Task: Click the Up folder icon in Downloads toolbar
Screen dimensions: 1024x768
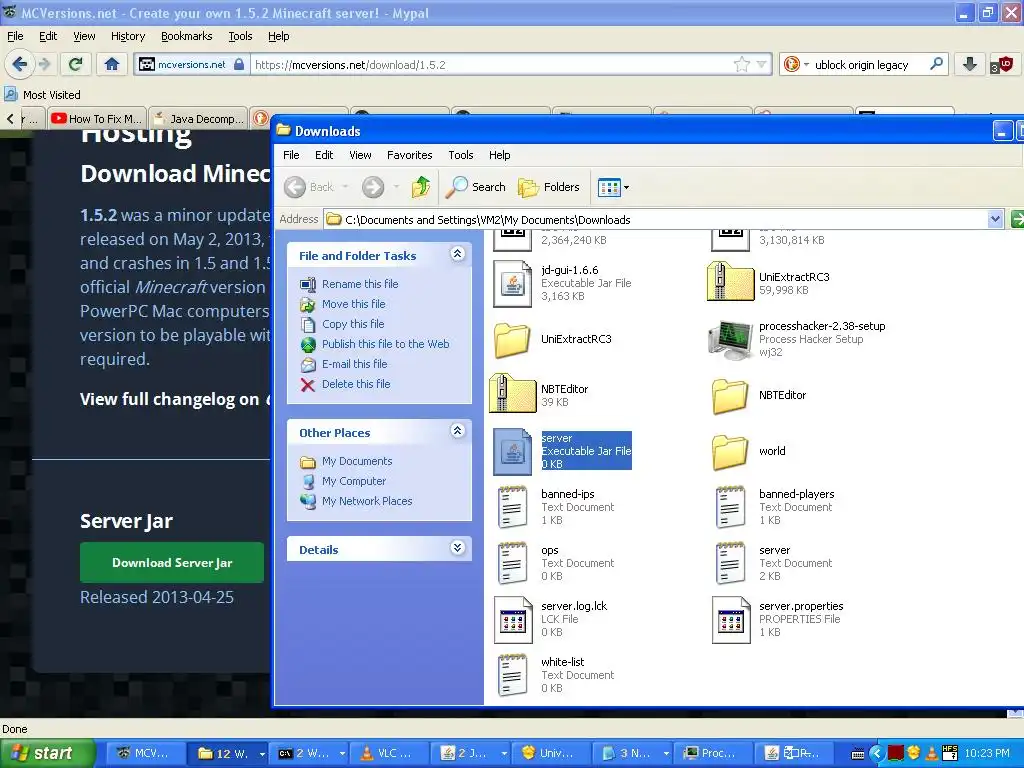Action: (421, 187)
